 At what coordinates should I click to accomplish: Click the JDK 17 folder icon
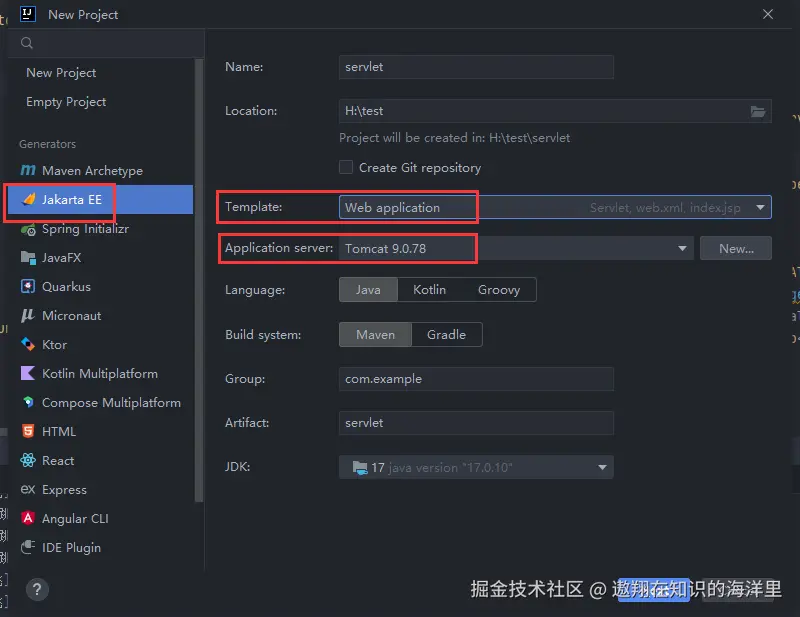(x=360, y=467)
